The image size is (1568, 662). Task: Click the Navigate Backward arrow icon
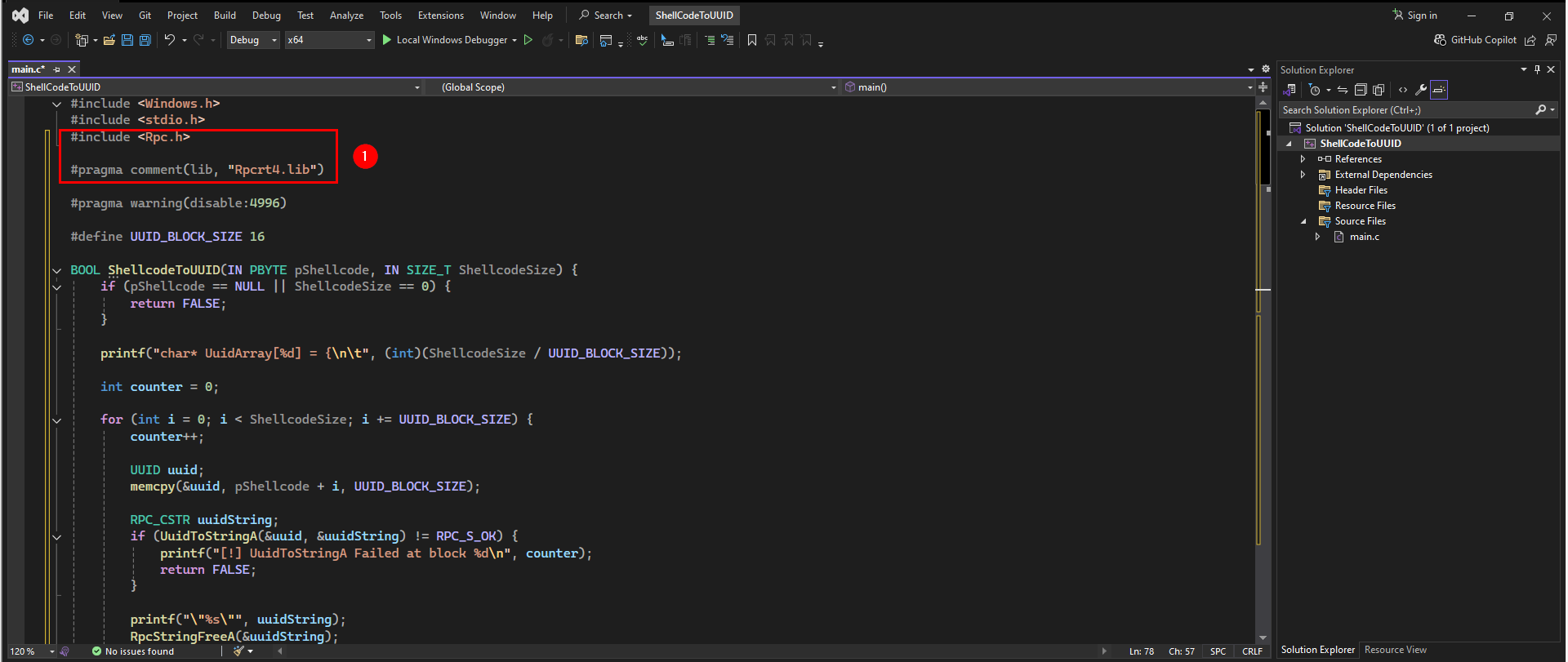click(x=28, y=40)
